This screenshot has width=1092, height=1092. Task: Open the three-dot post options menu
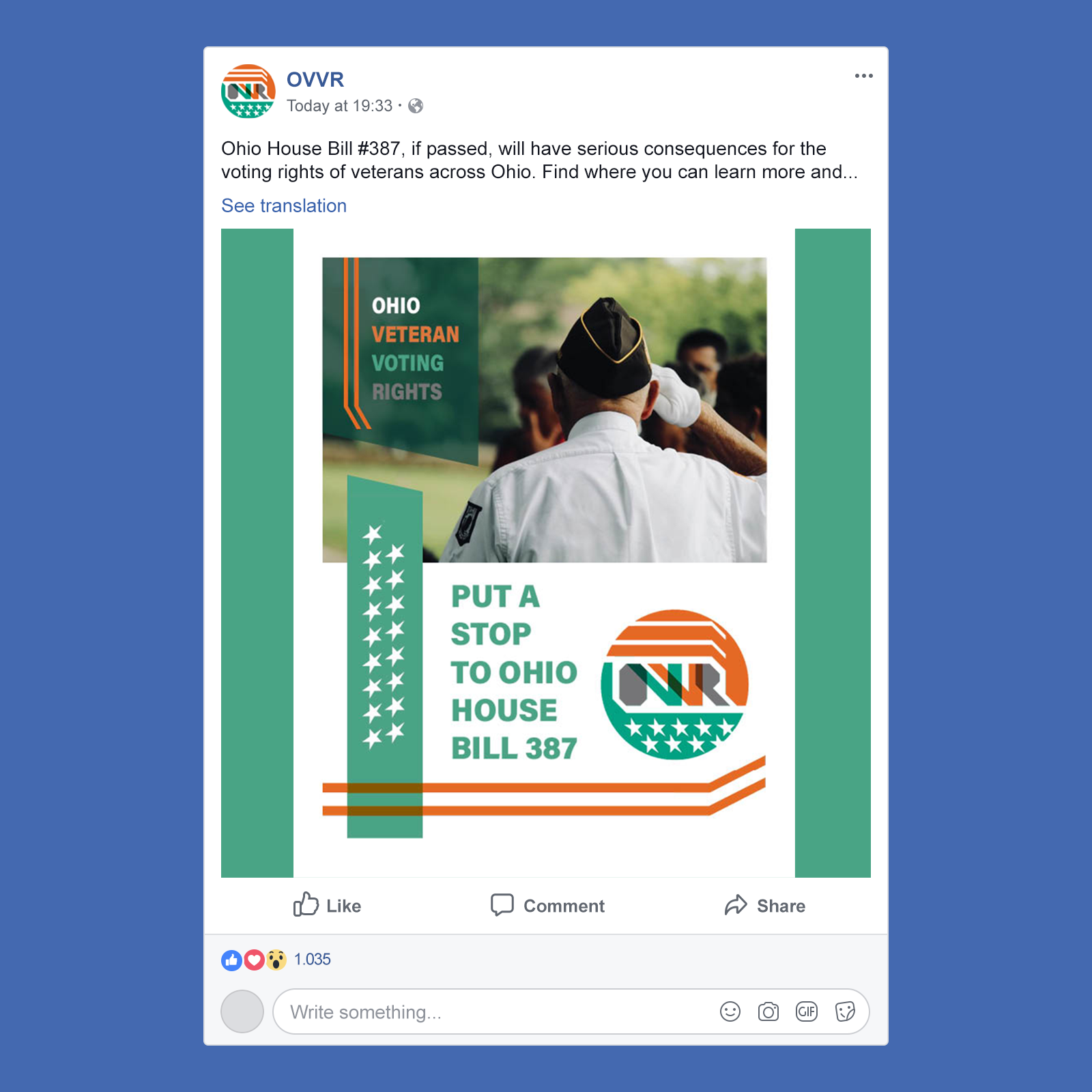pyautogui.click(x=863, y=76)
